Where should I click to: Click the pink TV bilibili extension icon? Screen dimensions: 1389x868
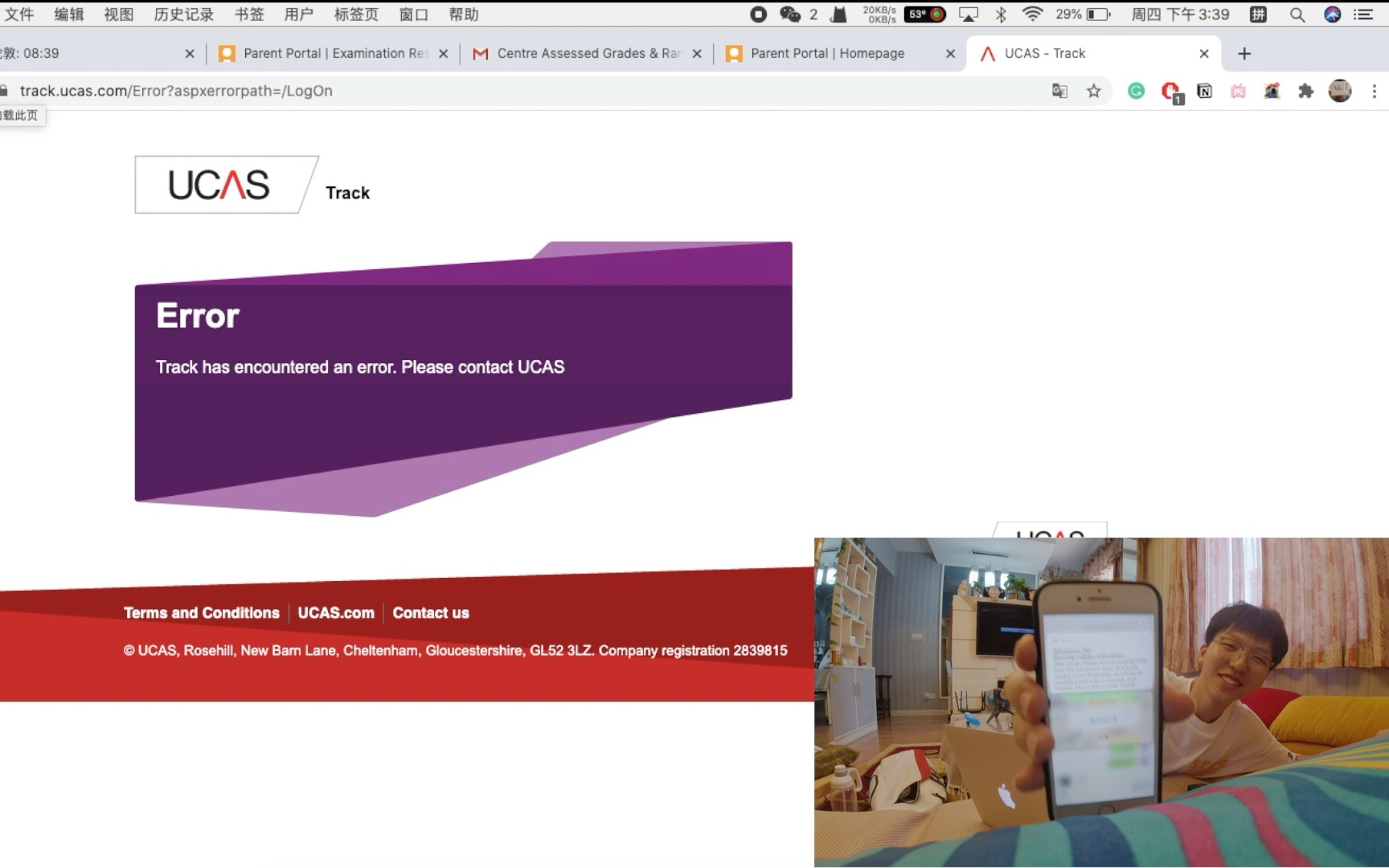1238,91
